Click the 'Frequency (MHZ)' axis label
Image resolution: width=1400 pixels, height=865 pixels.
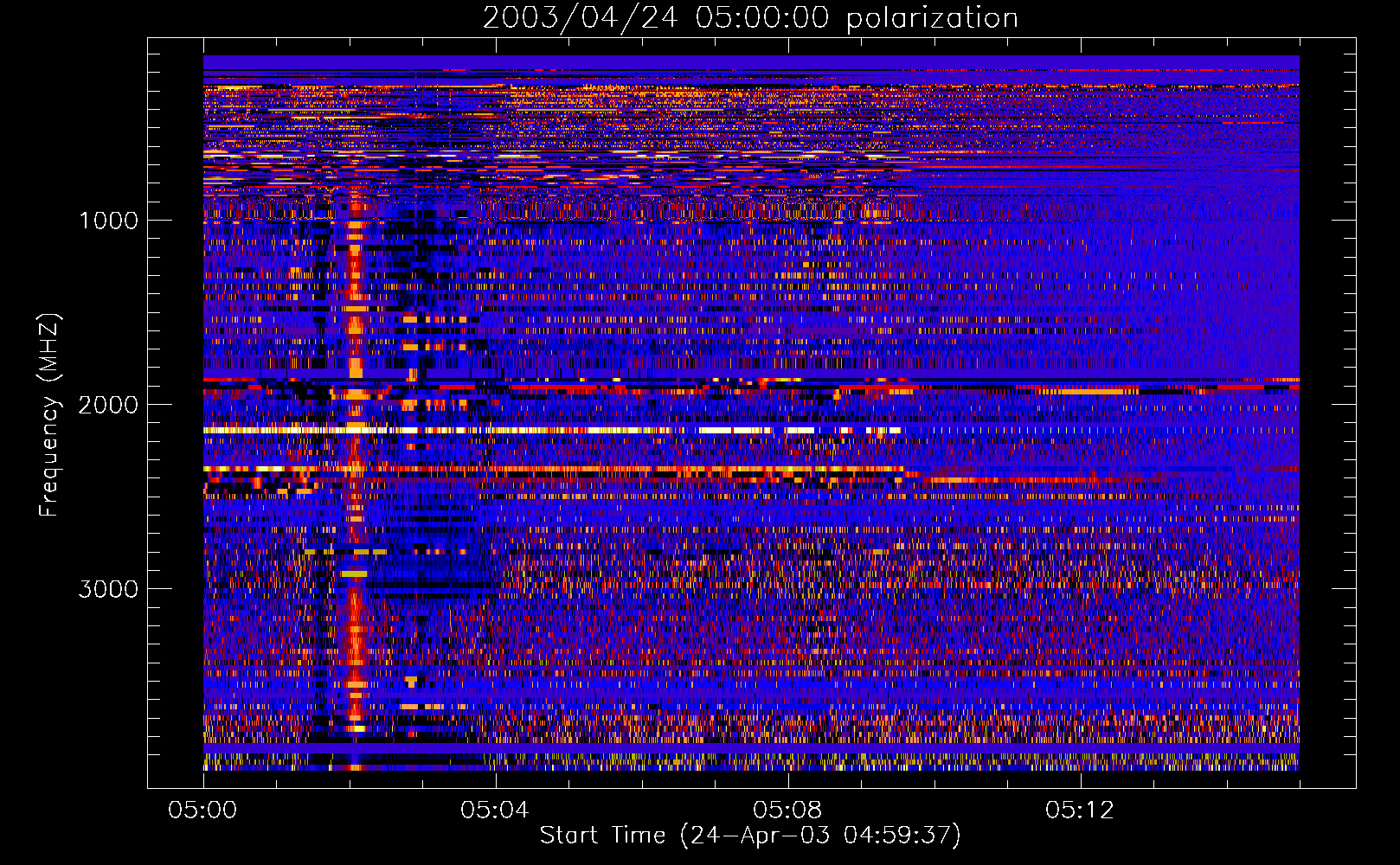[x=48, y=415]
